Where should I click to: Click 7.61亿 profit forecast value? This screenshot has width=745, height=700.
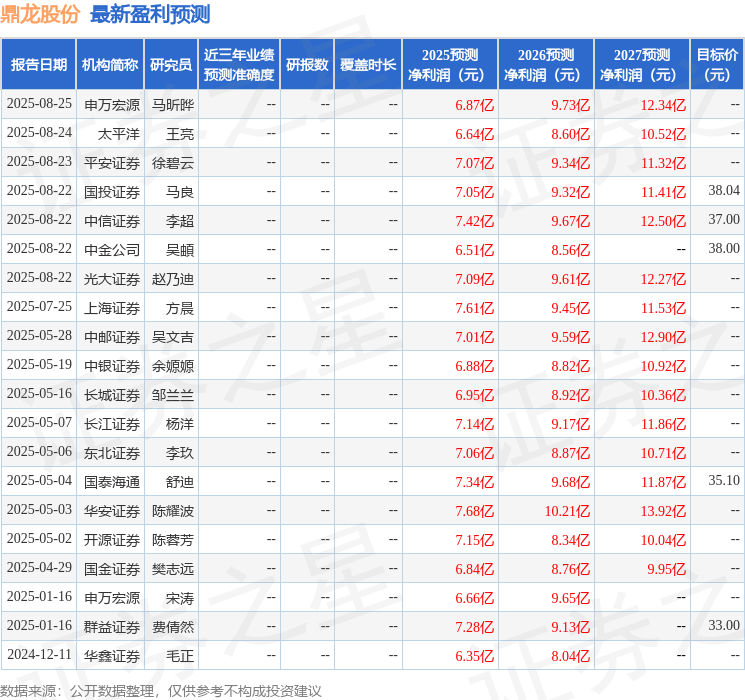pyautogui.click(x=475, y=308)
